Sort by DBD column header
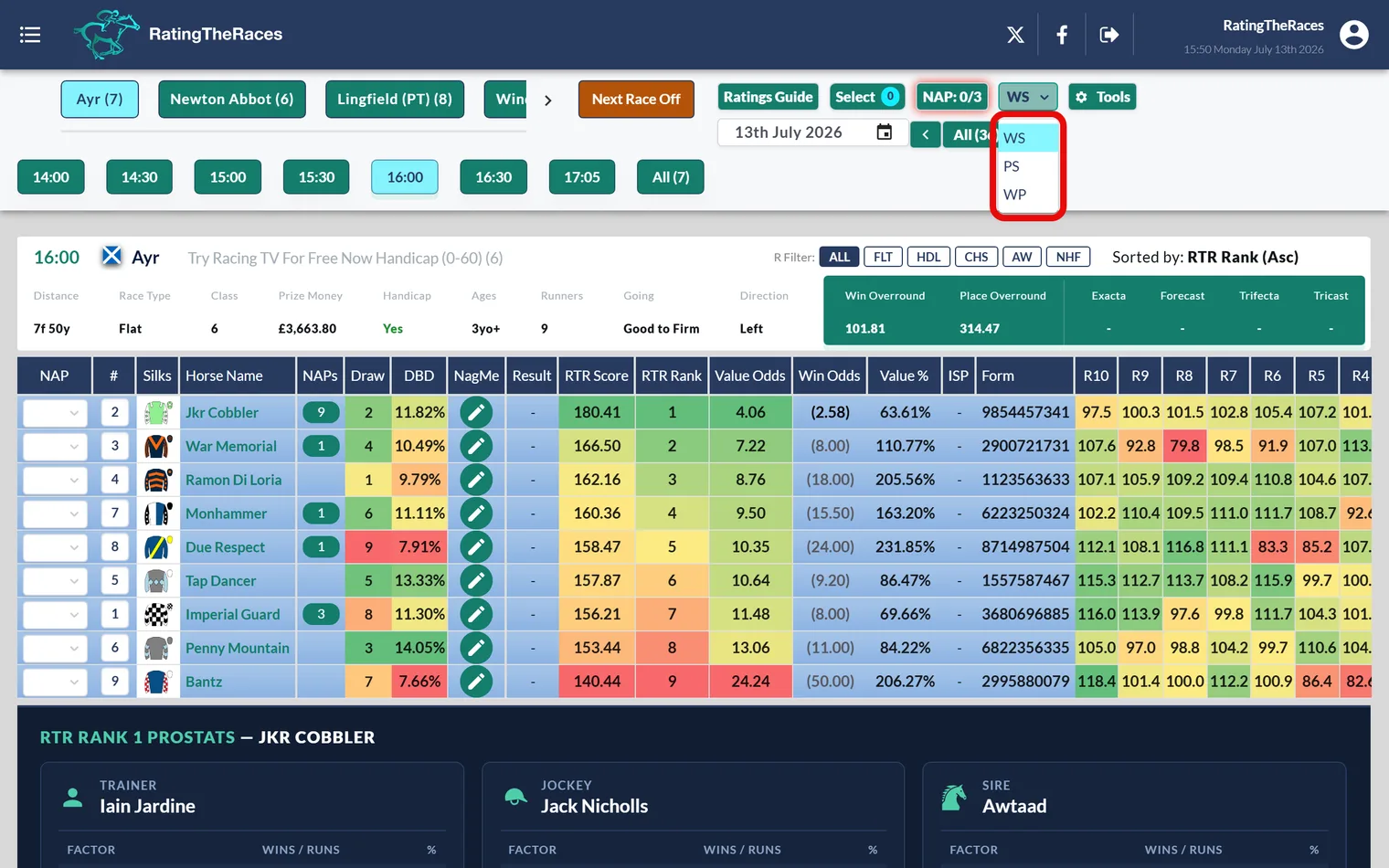 (419, 376)
